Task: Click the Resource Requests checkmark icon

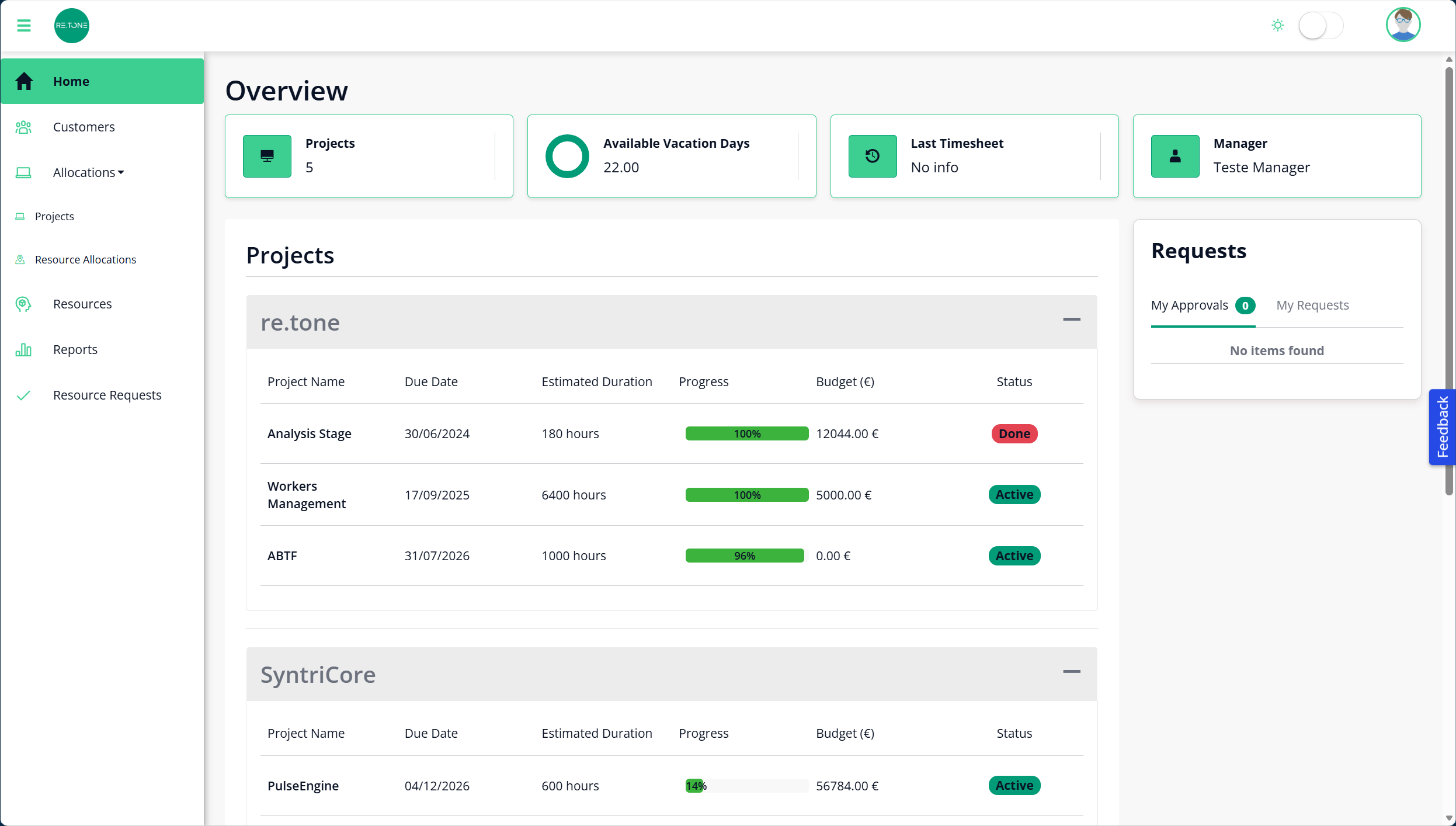Action: coord(23,395)
